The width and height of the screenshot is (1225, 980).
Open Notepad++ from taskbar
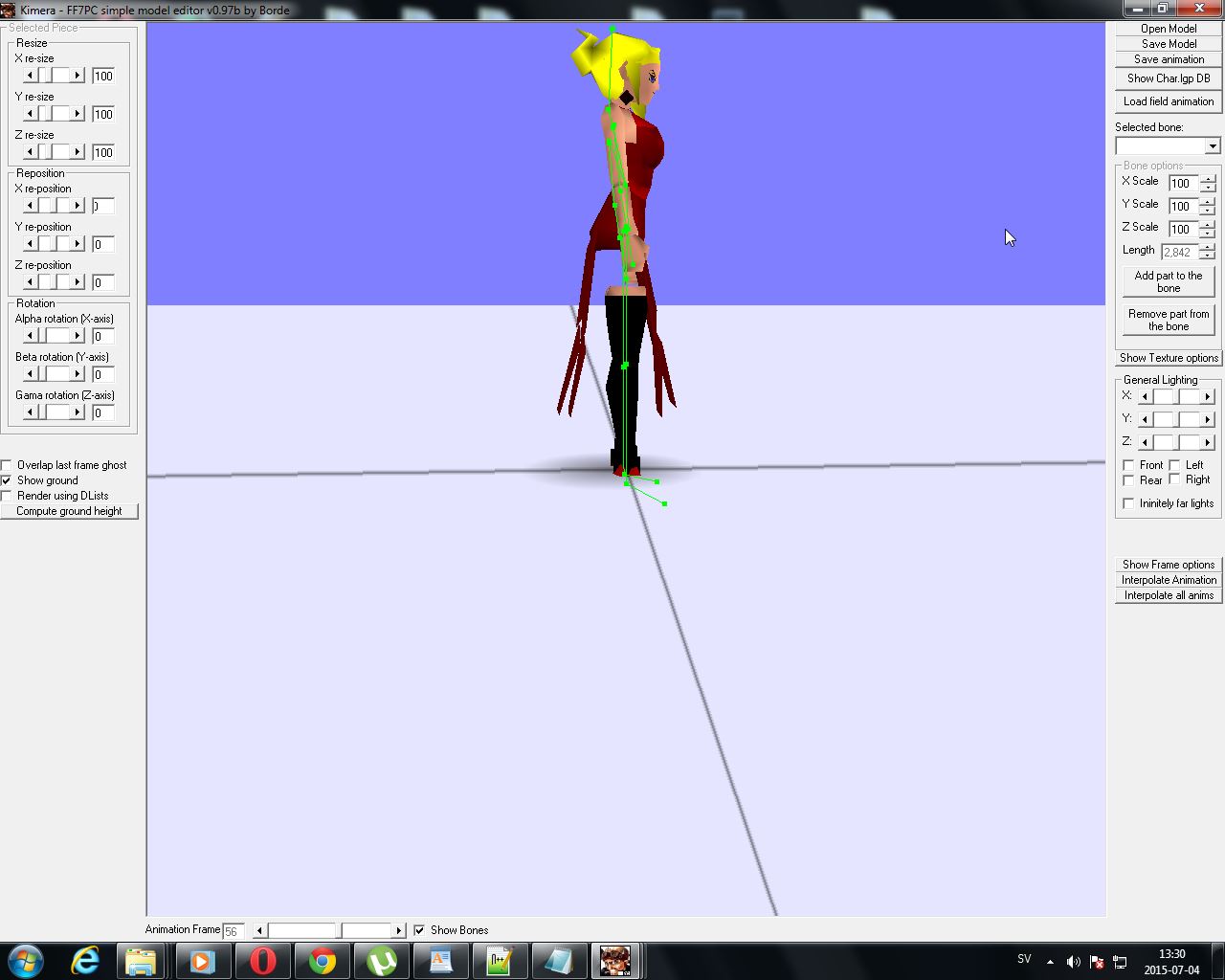coord(500,961)
